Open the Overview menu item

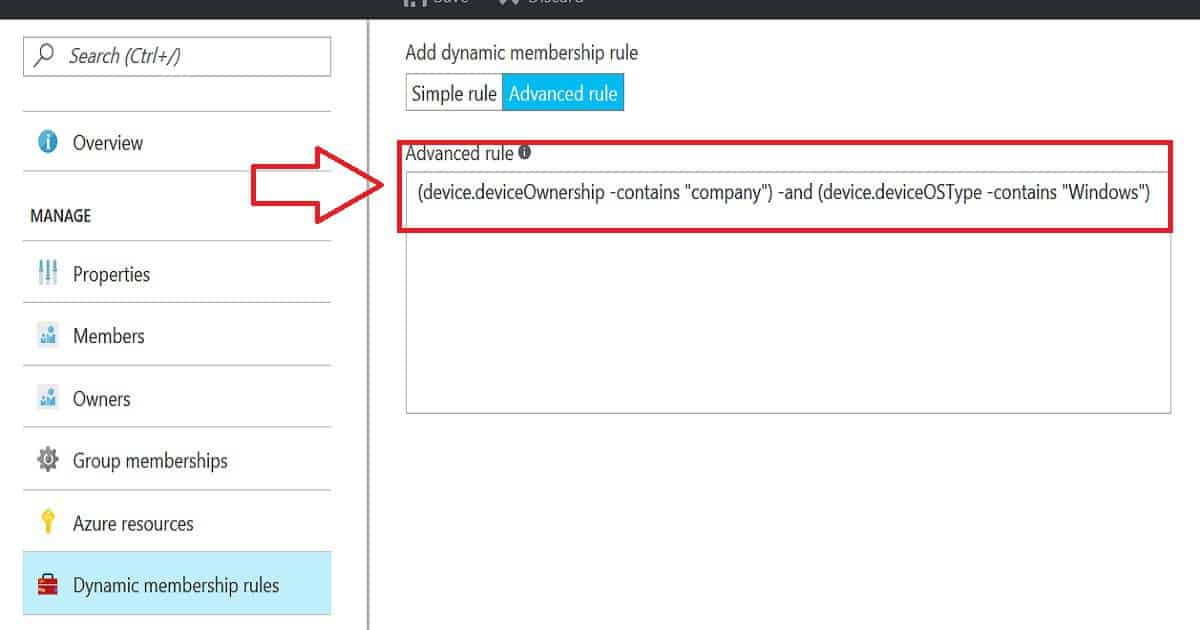pos(177,143)
